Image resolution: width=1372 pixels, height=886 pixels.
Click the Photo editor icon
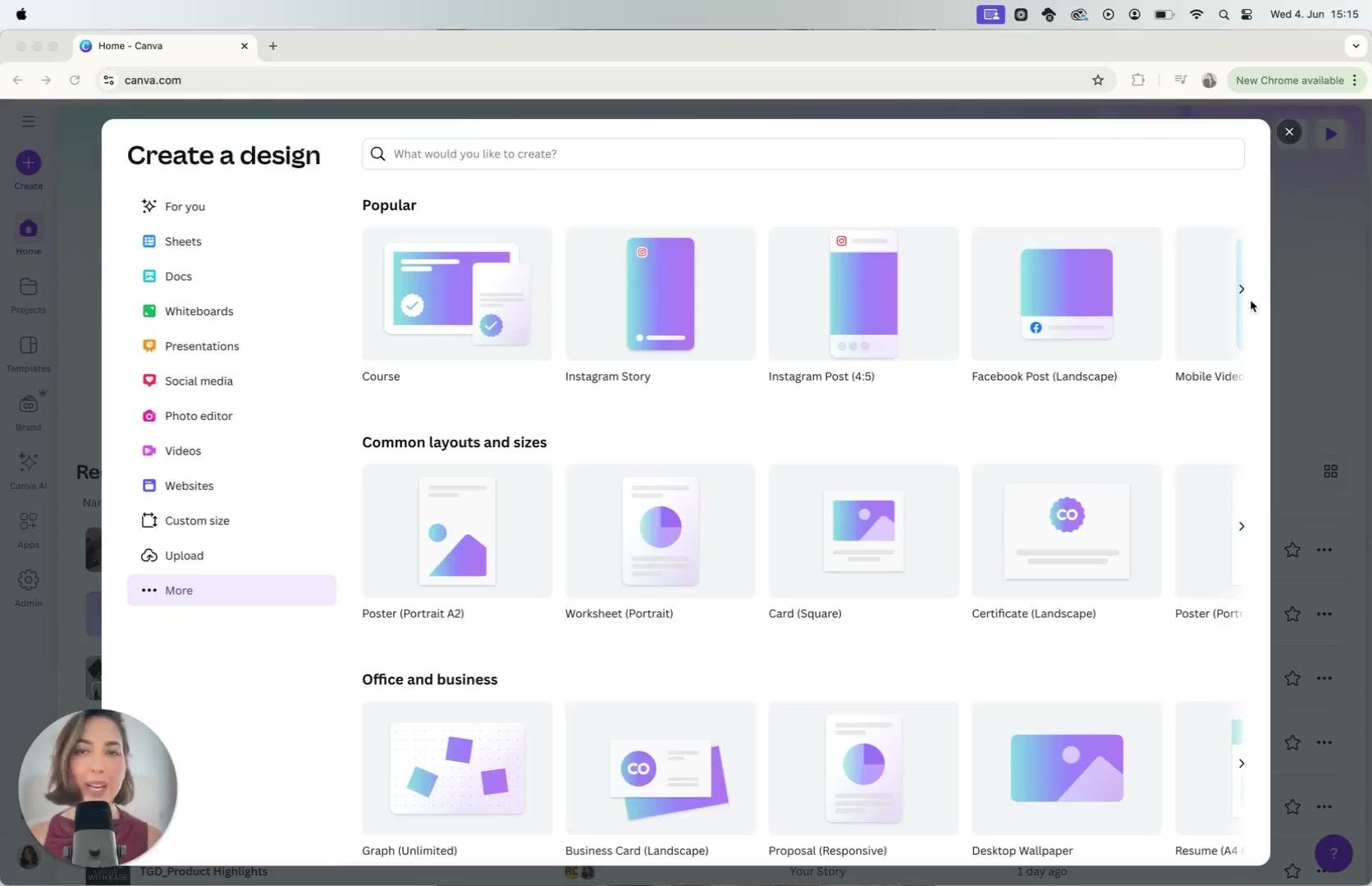point(149,416)
